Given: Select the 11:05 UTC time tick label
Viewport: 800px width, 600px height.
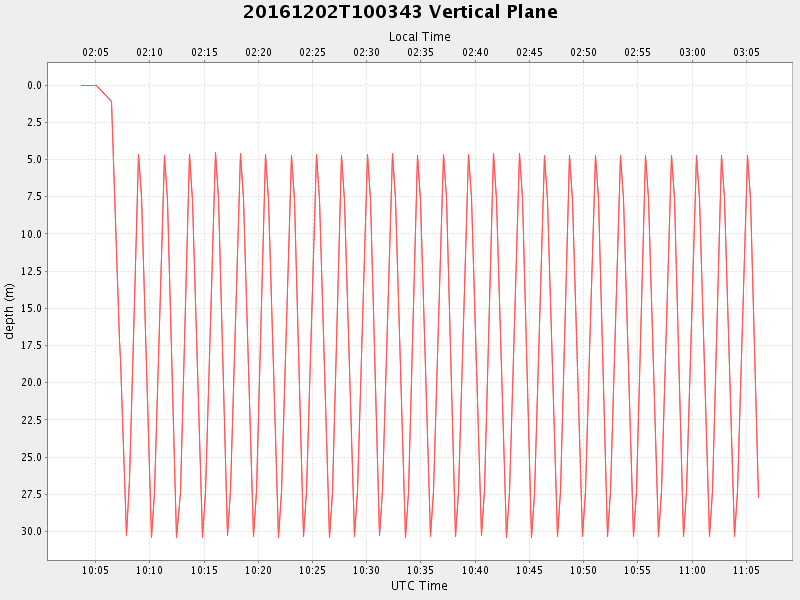Looking at the screenshot, I should tap(746, 570).
